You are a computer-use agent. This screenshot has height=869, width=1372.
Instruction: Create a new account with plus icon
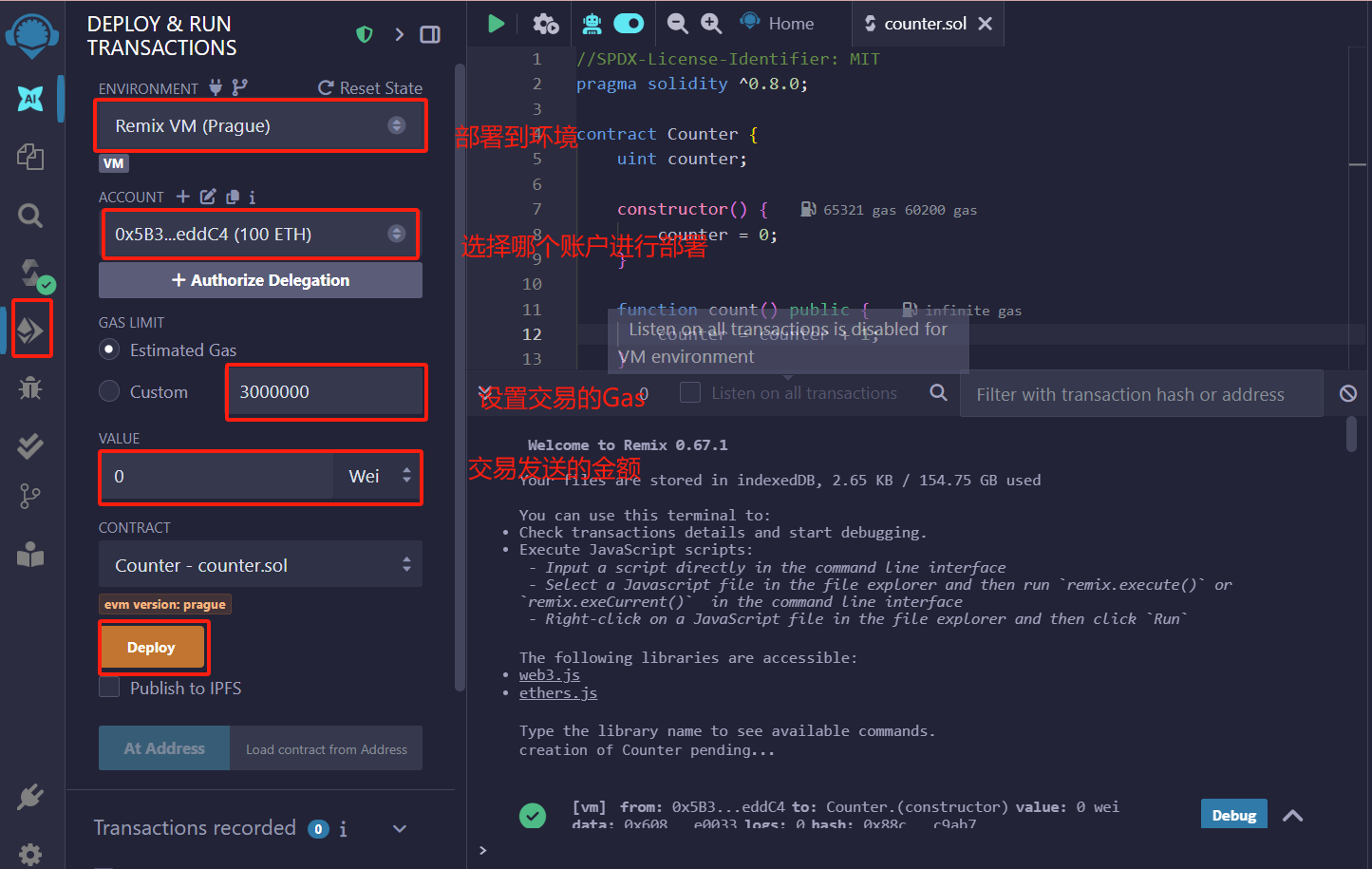[x=183, y=197]
